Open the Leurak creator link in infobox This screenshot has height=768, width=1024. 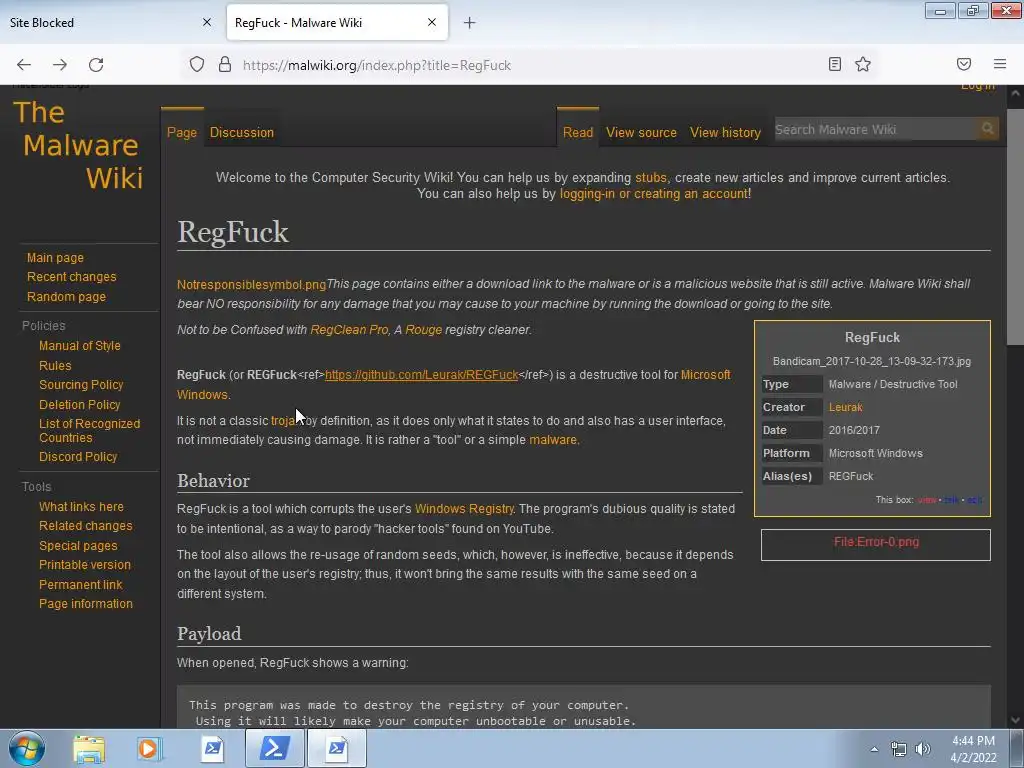[x=845, y=407]
